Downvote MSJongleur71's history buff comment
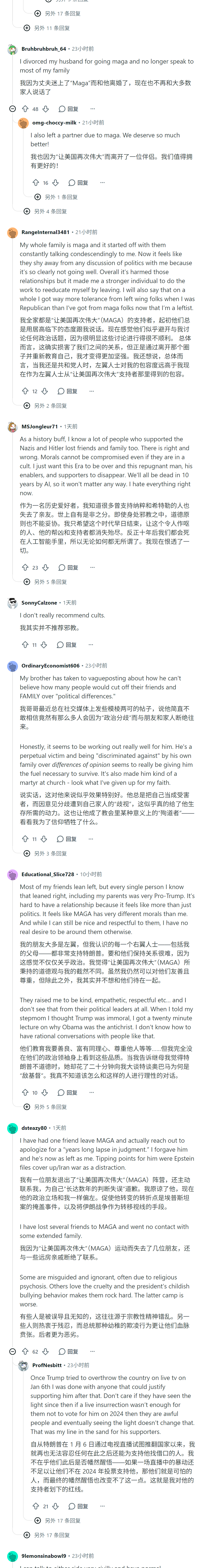 [x=45, y=567]
